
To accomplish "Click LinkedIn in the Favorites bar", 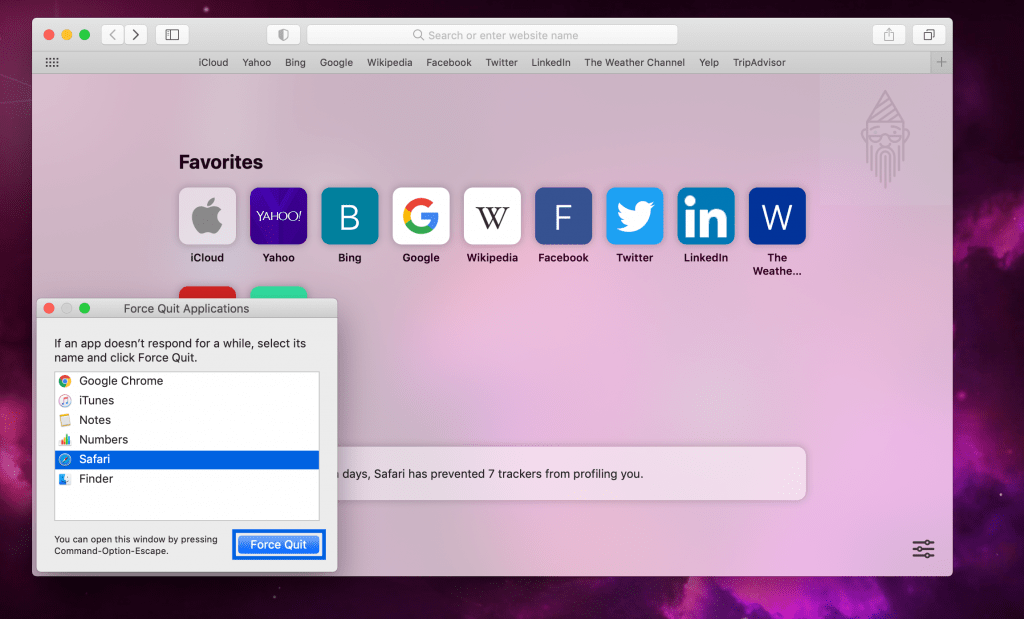I will [x=551, y=63].
